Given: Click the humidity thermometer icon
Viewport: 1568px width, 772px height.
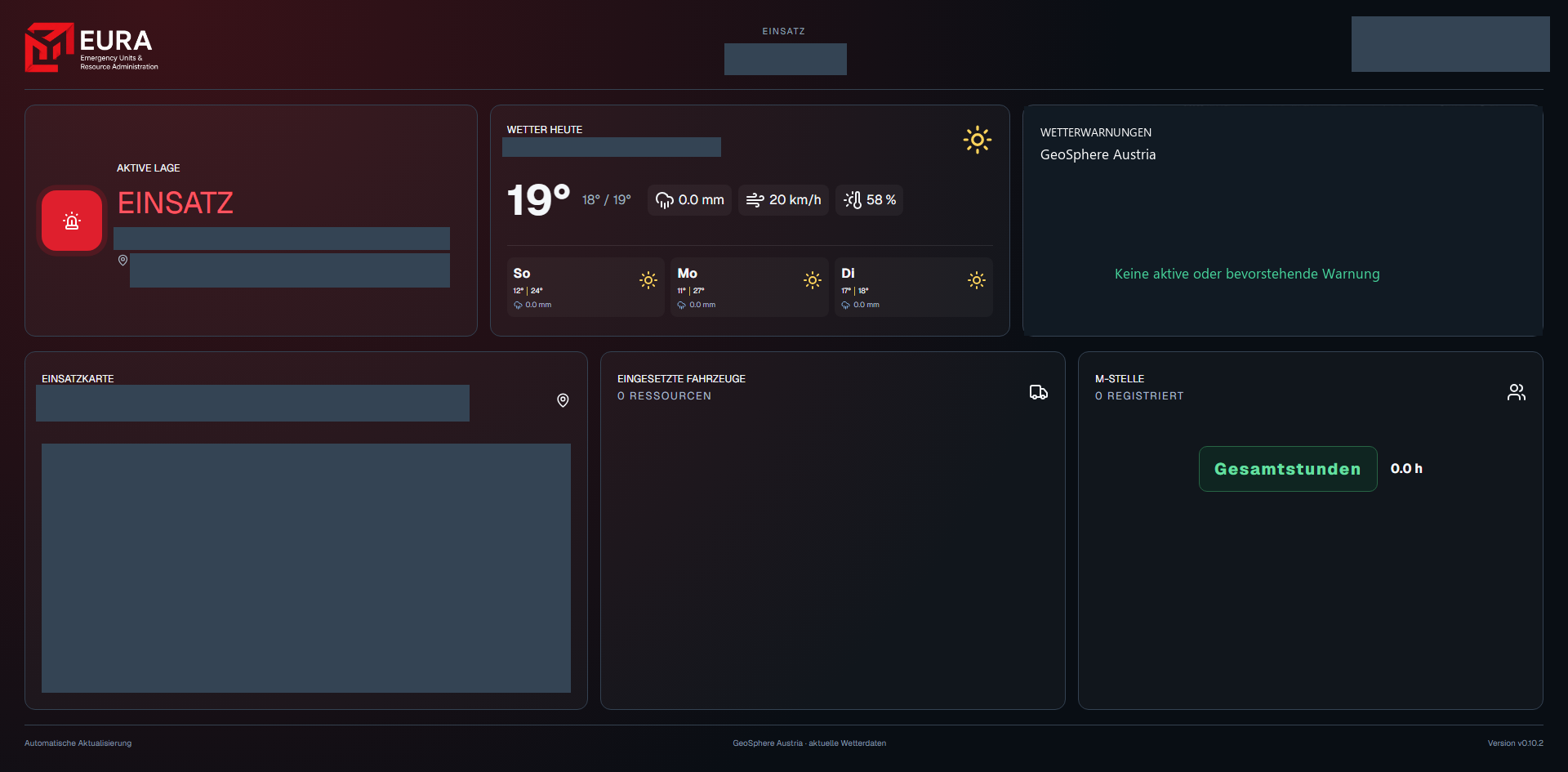Looking at the screenshot, I should 853,200.
